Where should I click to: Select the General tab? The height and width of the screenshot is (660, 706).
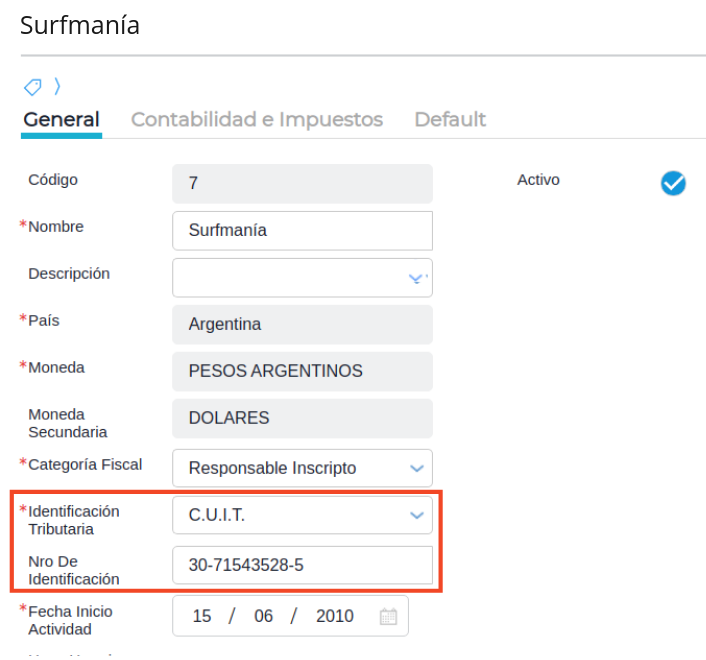[x=61, y=120]
